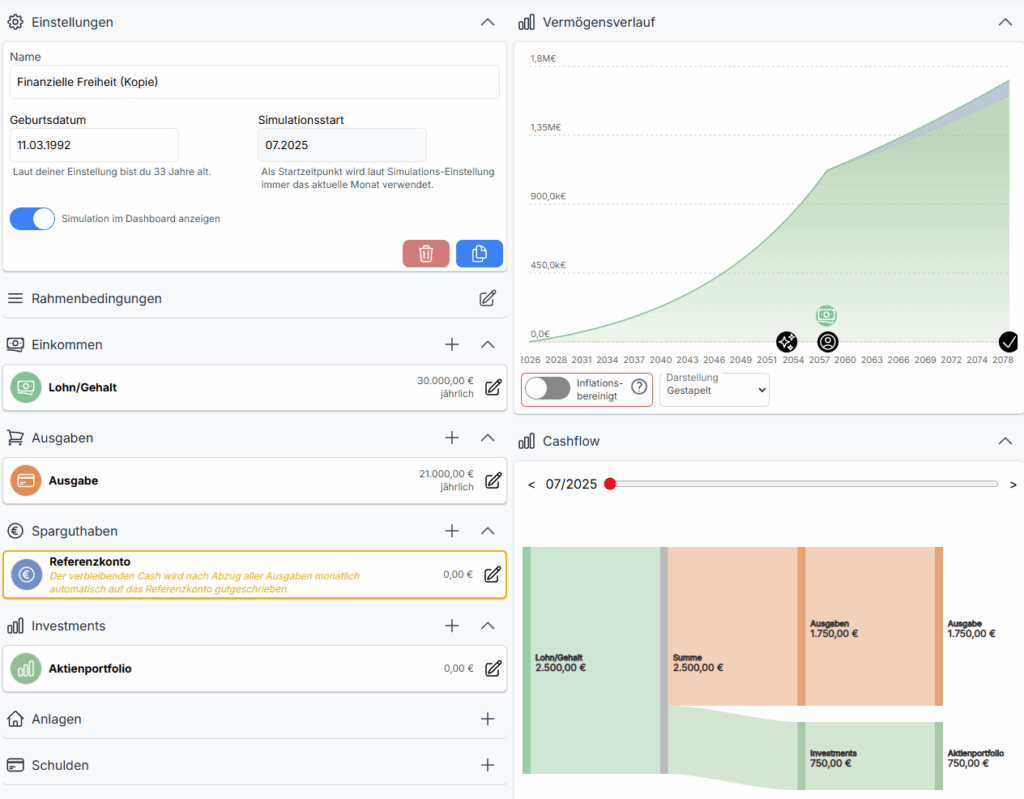
Task: Click the '07/2025' cashflow month label
Action: (571, 484)
